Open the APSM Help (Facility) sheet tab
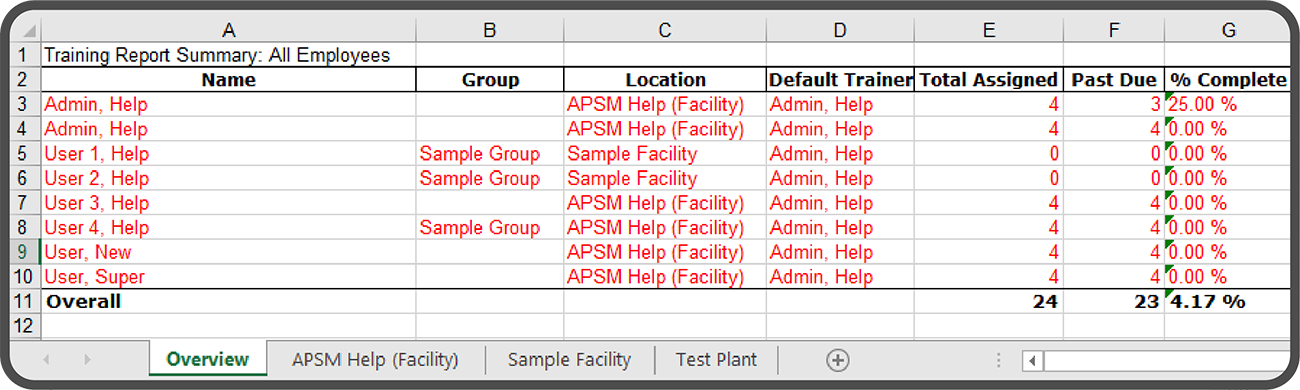Screen dimensions: 1300x390 coord(375,359)
